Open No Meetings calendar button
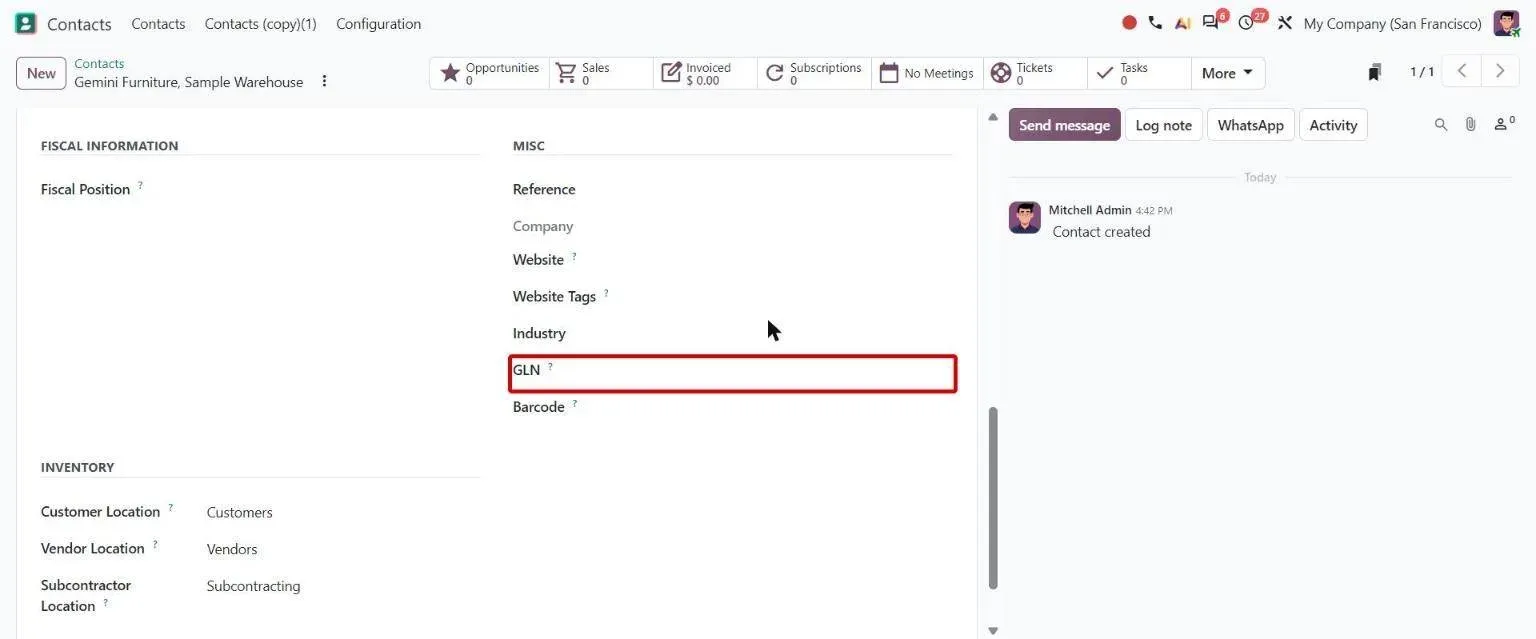The image size is (1536, 639). pyautogui.click(x=927, y=73)
